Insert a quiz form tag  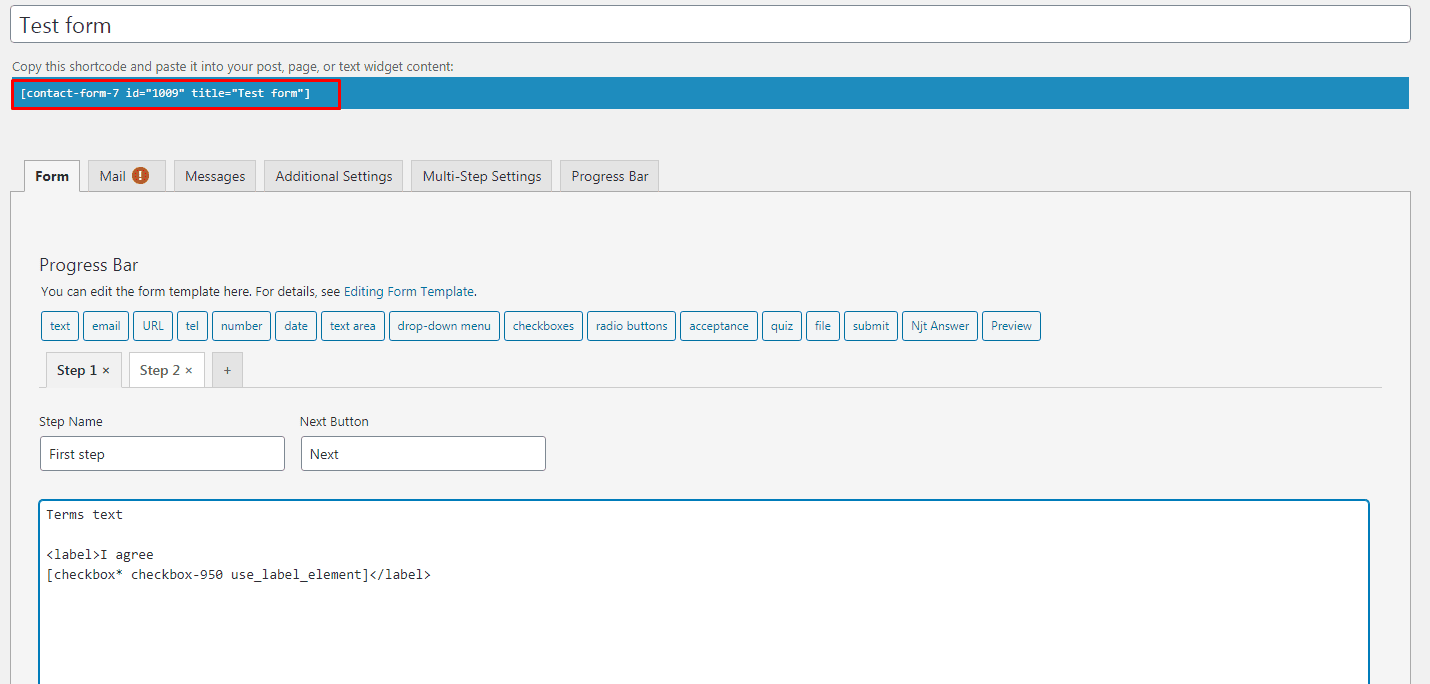click(782, 326)
